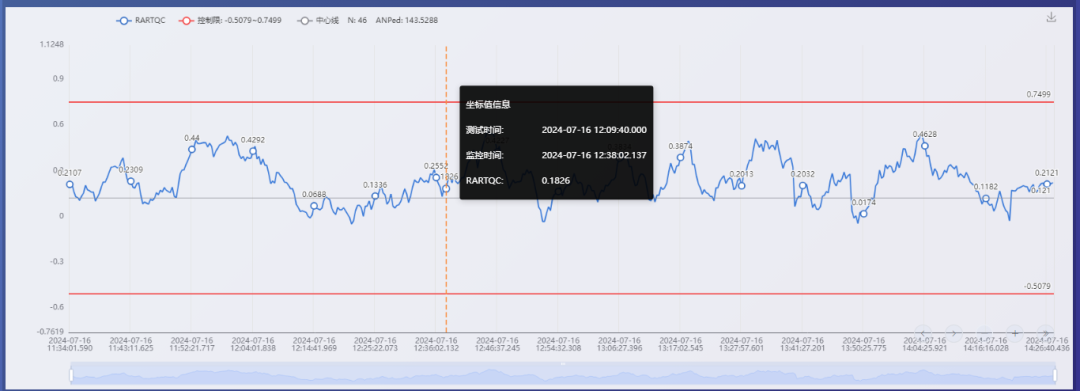
Task: Download the chart image
Action: [1051, 17]
